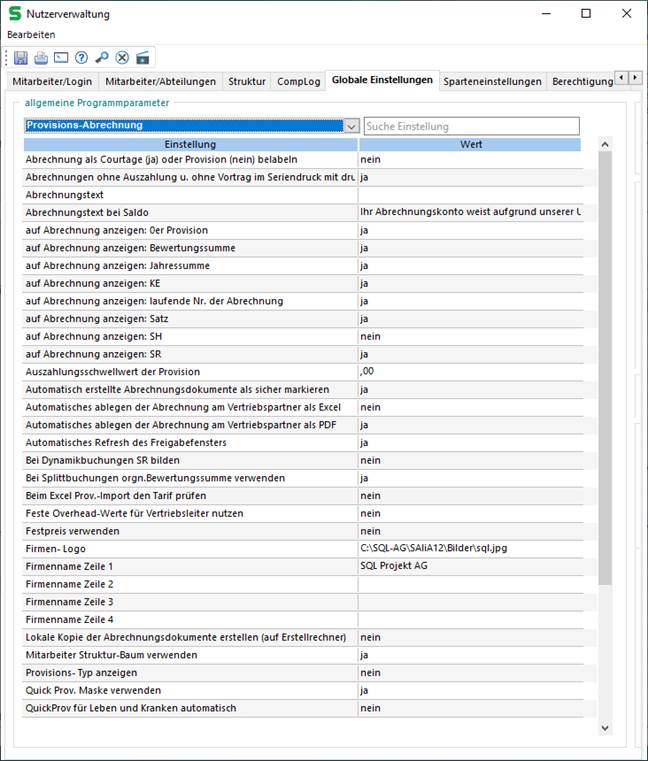Click the circled X cancel icon

pos(122,58)
